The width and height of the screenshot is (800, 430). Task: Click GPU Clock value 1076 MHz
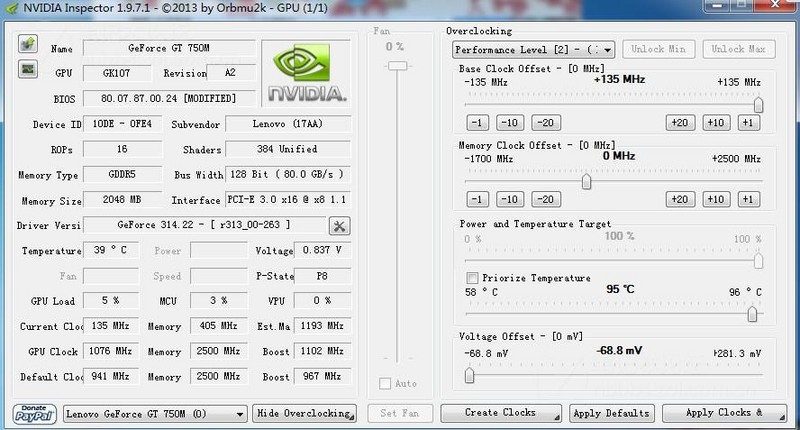[111, 351]
